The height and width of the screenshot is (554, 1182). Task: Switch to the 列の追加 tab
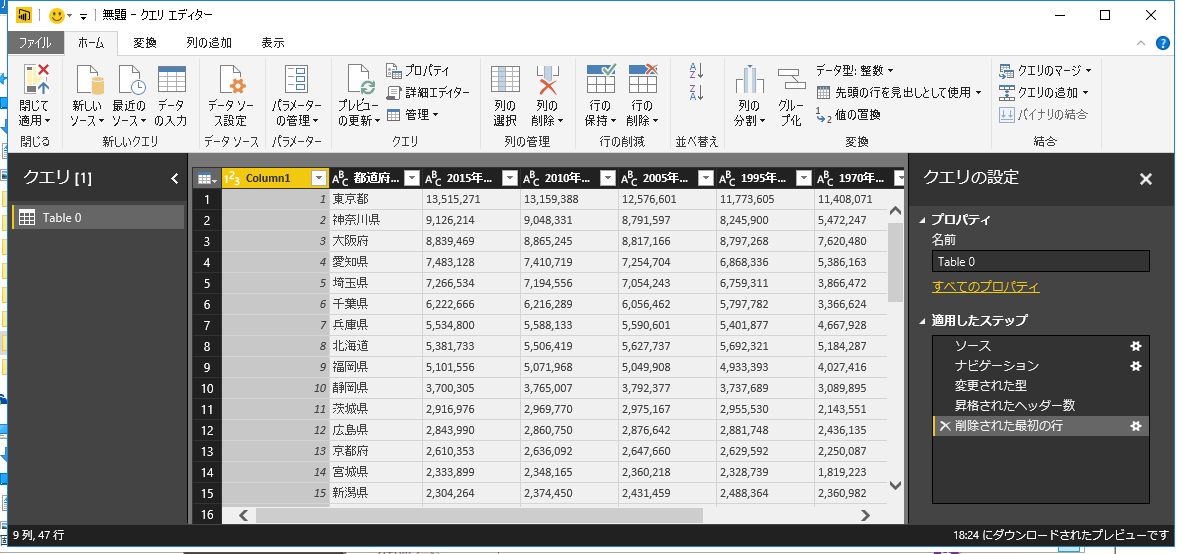[209, 43]
